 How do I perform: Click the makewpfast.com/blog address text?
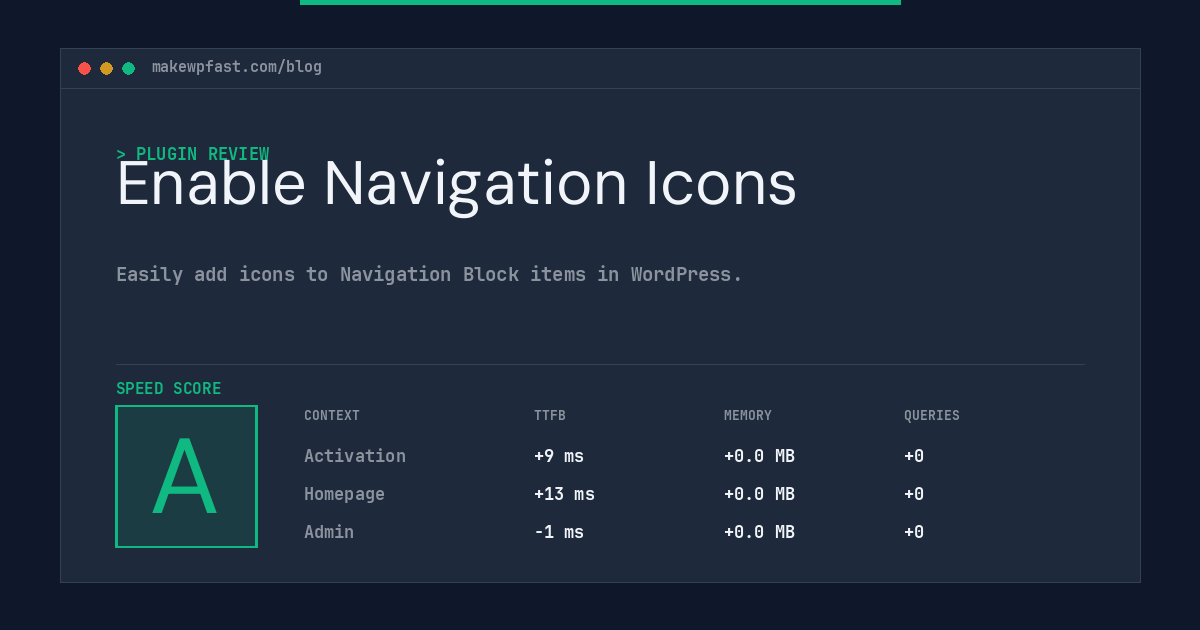click(x=237, y=67)
